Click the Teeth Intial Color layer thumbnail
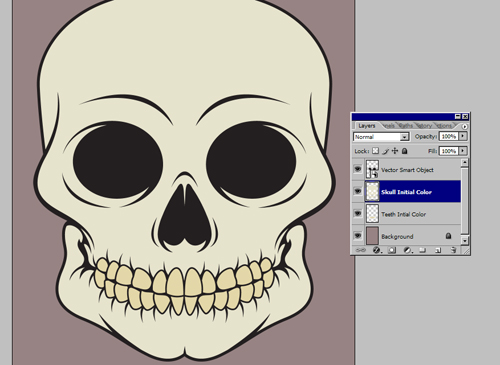 (372, 214)
